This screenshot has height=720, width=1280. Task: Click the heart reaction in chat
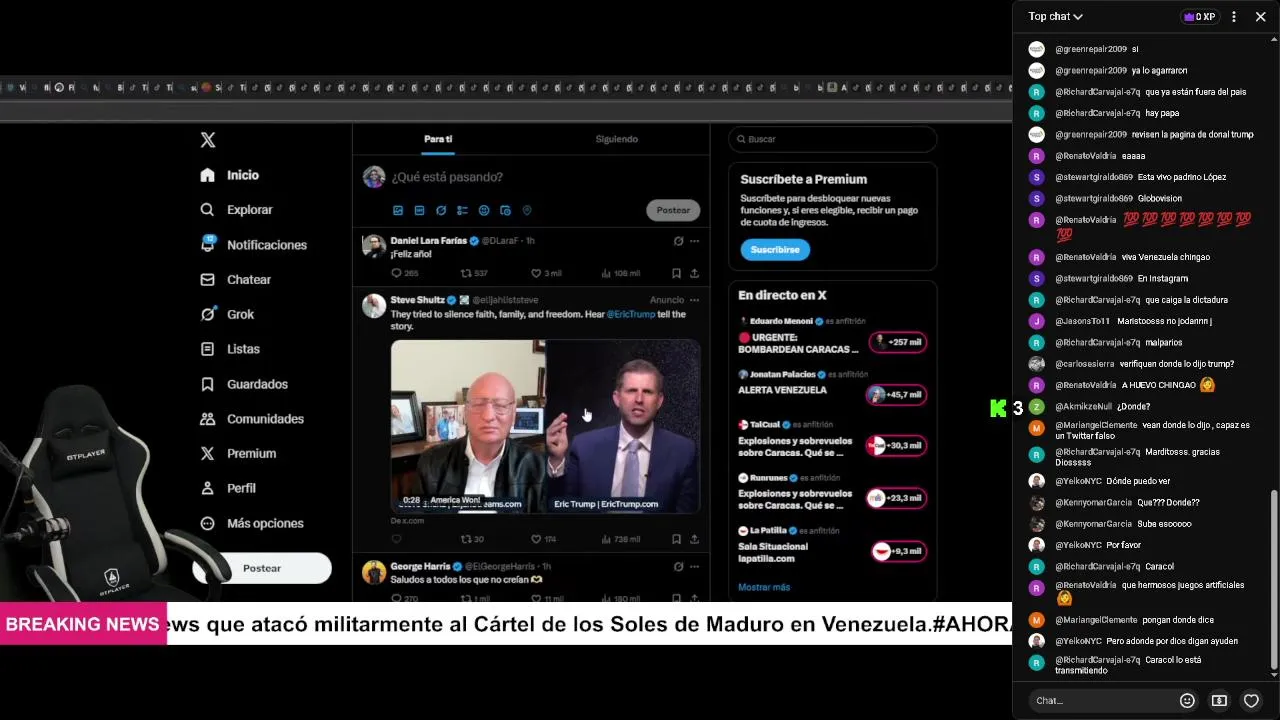click(x=1251, y=701)
